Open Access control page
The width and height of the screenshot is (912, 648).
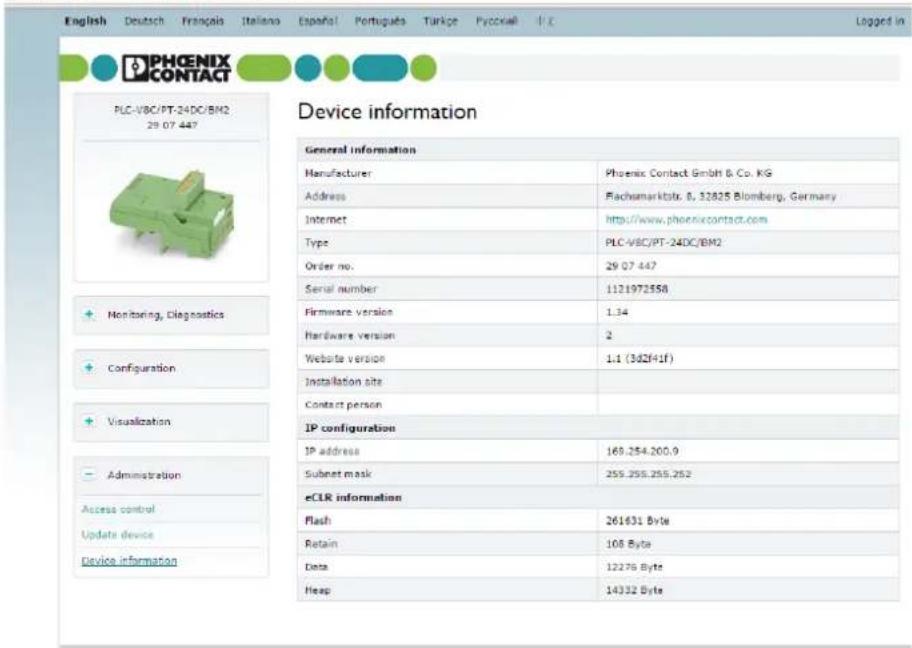pos(118,509)
